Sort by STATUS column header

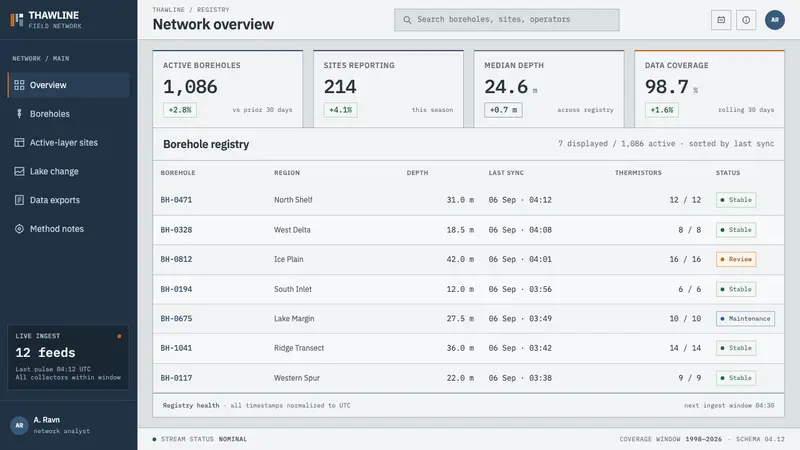pos(728,173)
